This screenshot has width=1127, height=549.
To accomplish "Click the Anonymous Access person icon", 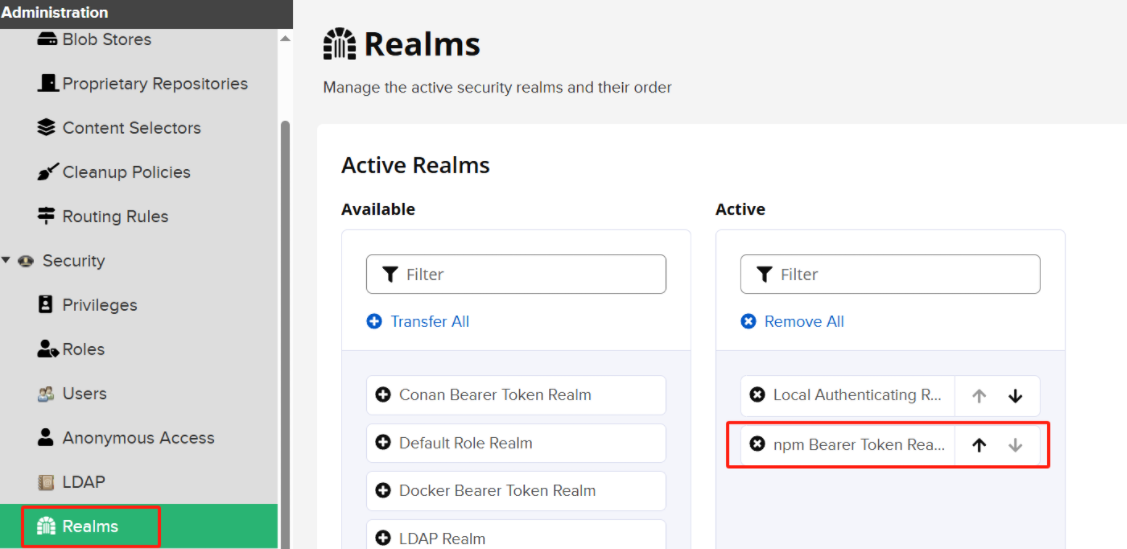I will point(45,438).
